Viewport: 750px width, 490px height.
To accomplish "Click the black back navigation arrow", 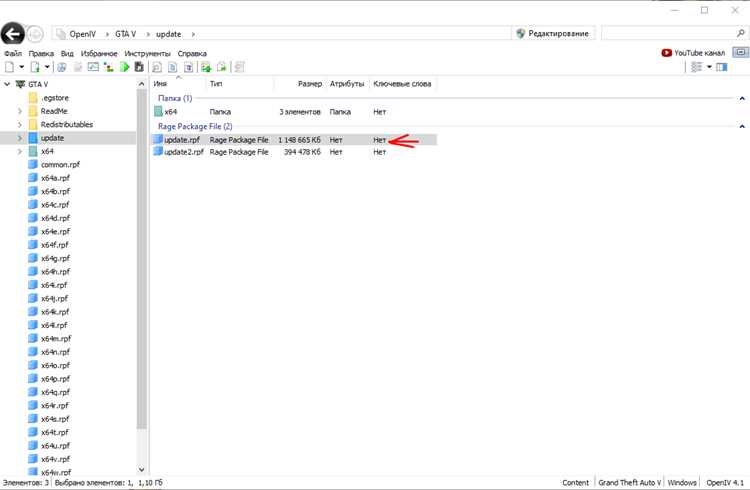I will (x=12, y=34).
